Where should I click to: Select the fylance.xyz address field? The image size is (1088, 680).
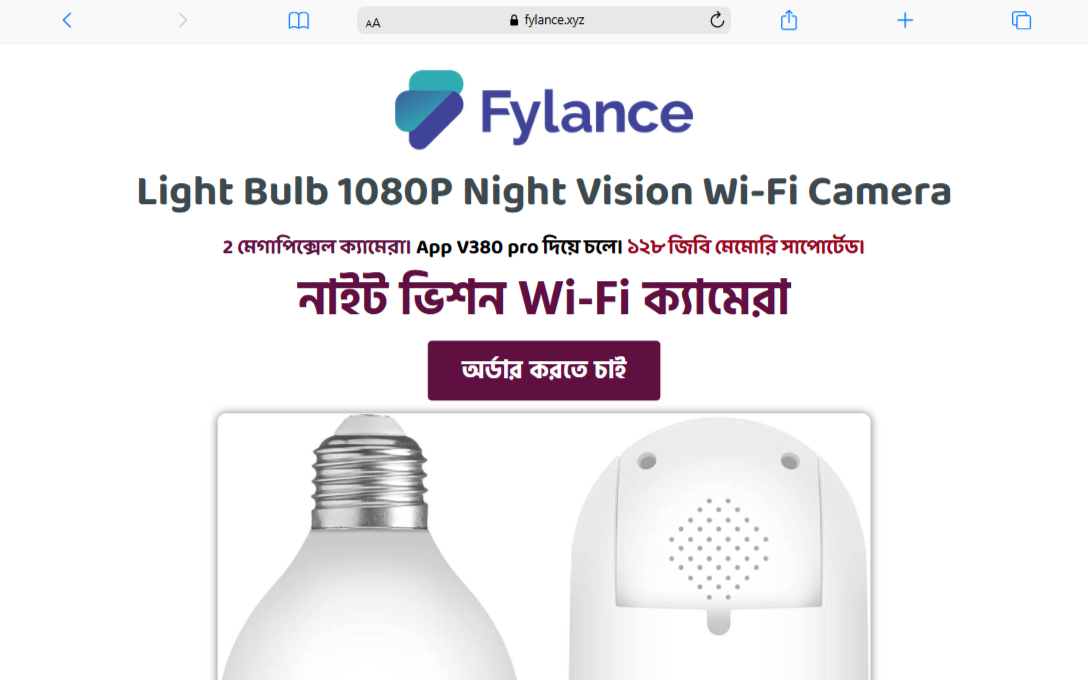(x=543, y=20)
